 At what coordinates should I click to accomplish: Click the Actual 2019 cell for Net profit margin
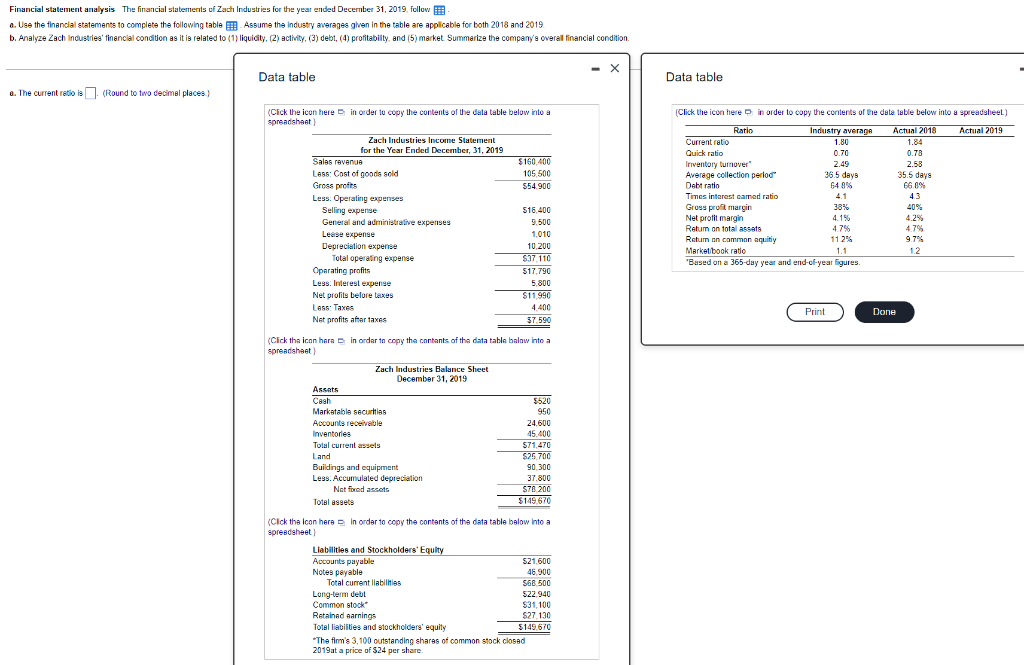tap(980, 217)
